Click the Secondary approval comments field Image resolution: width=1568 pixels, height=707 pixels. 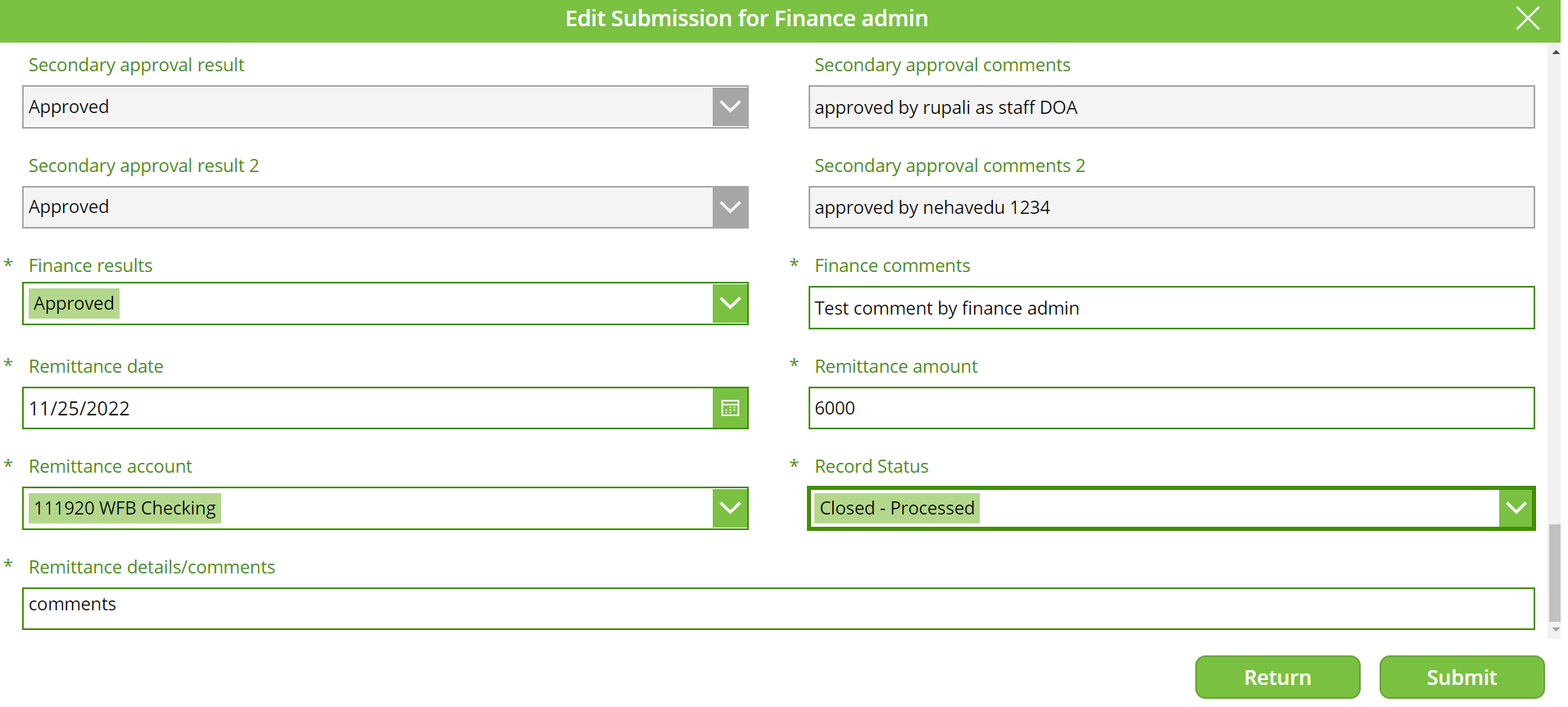pos(1171,107)
